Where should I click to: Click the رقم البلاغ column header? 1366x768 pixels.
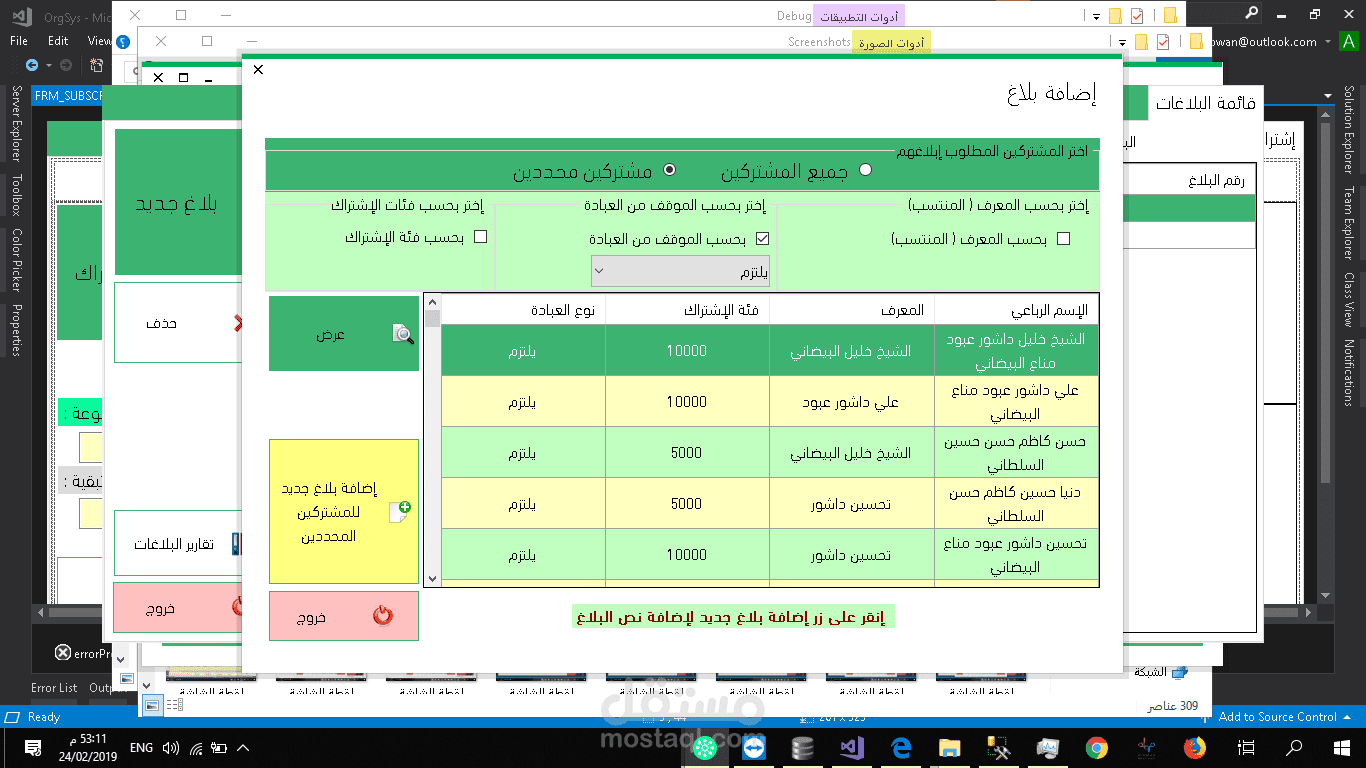click(x=1216, y=180)
